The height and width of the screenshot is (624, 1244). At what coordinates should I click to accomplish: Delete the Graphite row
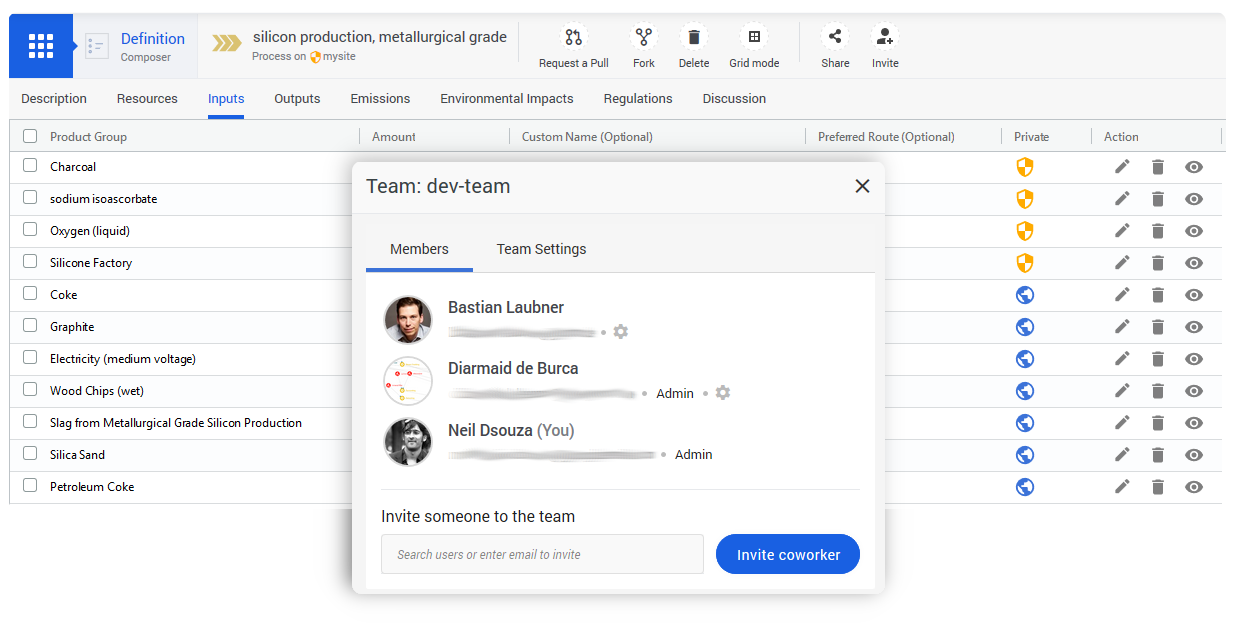(x=1158, y=327)
